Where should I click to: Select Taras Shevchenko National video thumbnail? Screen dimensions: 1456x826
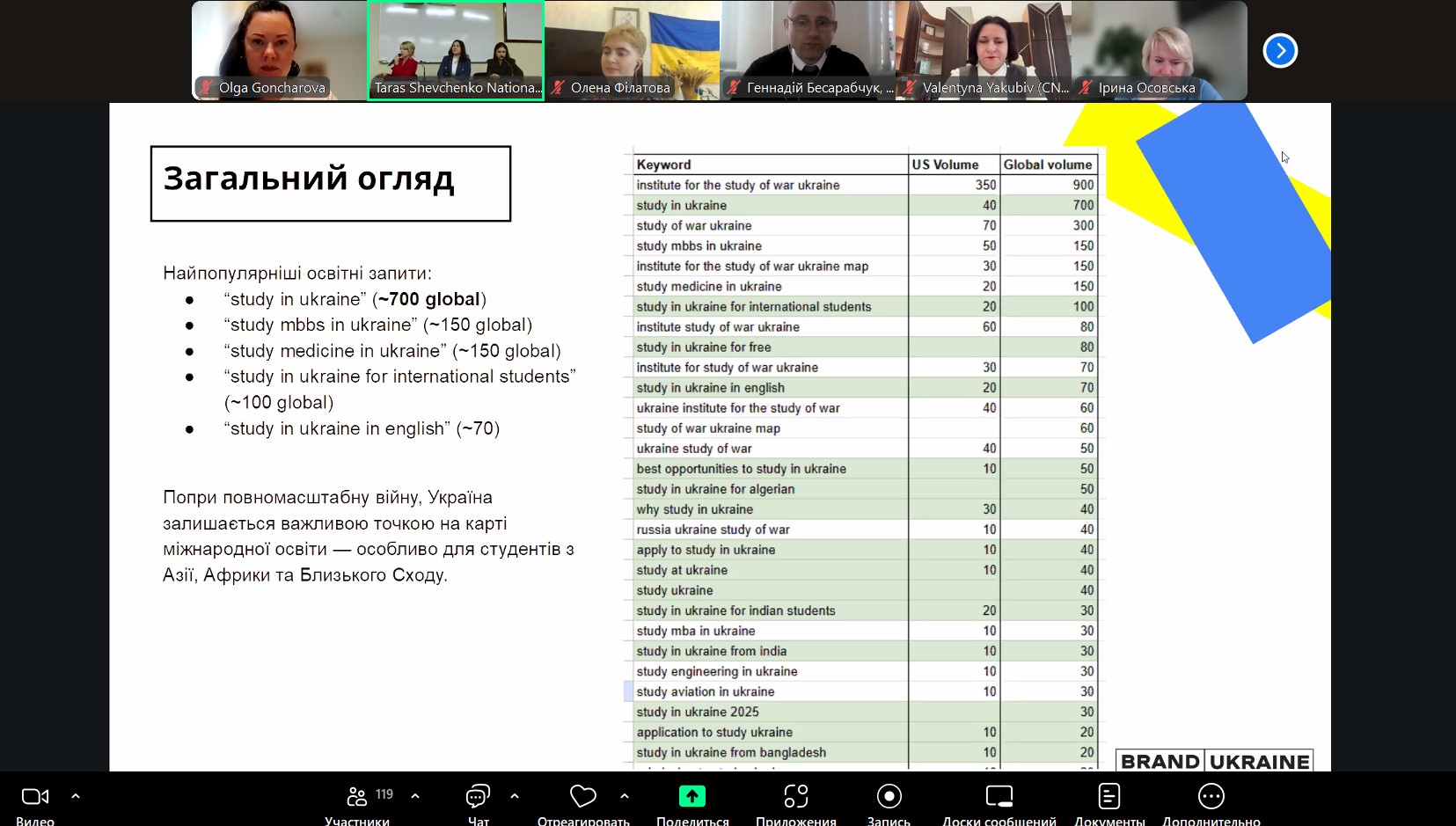click(456, 50)
